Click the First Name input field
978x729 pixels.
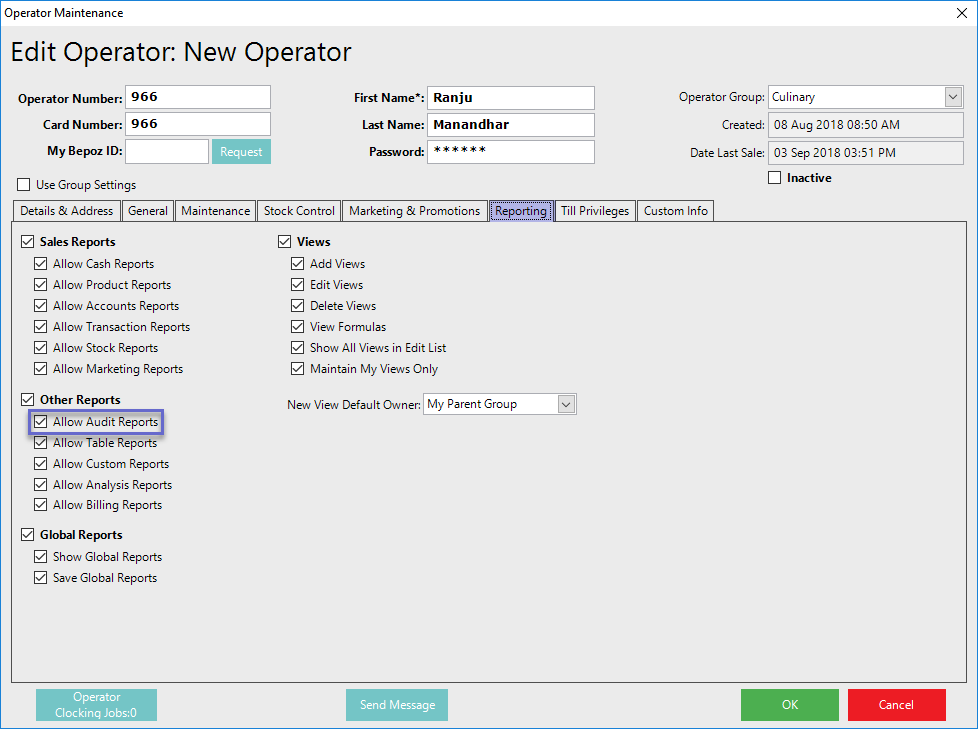point(510,98)
